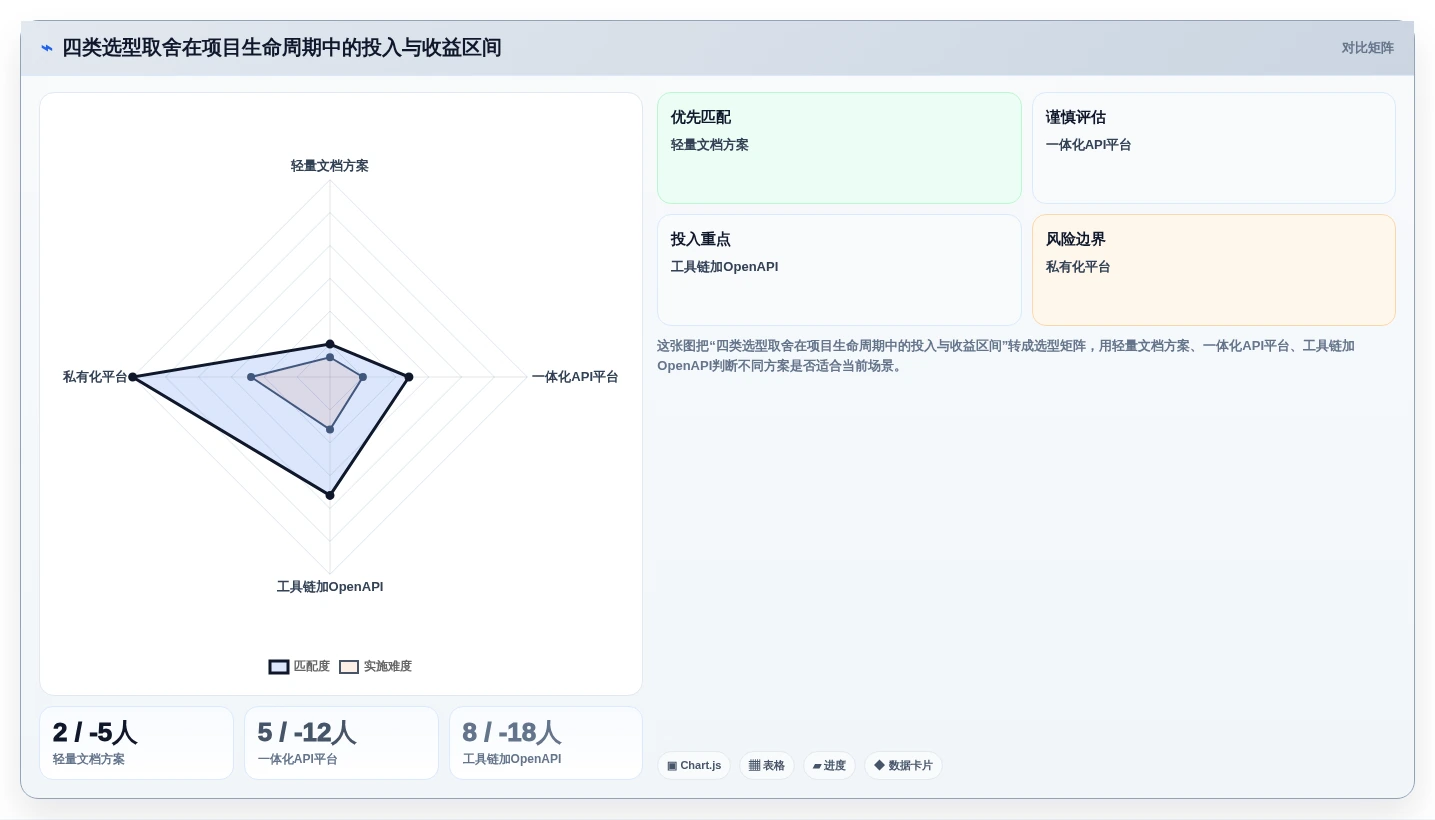Click the Chart.js tag icon
This screenshot has height=820, width=1435.
[672, 766]
